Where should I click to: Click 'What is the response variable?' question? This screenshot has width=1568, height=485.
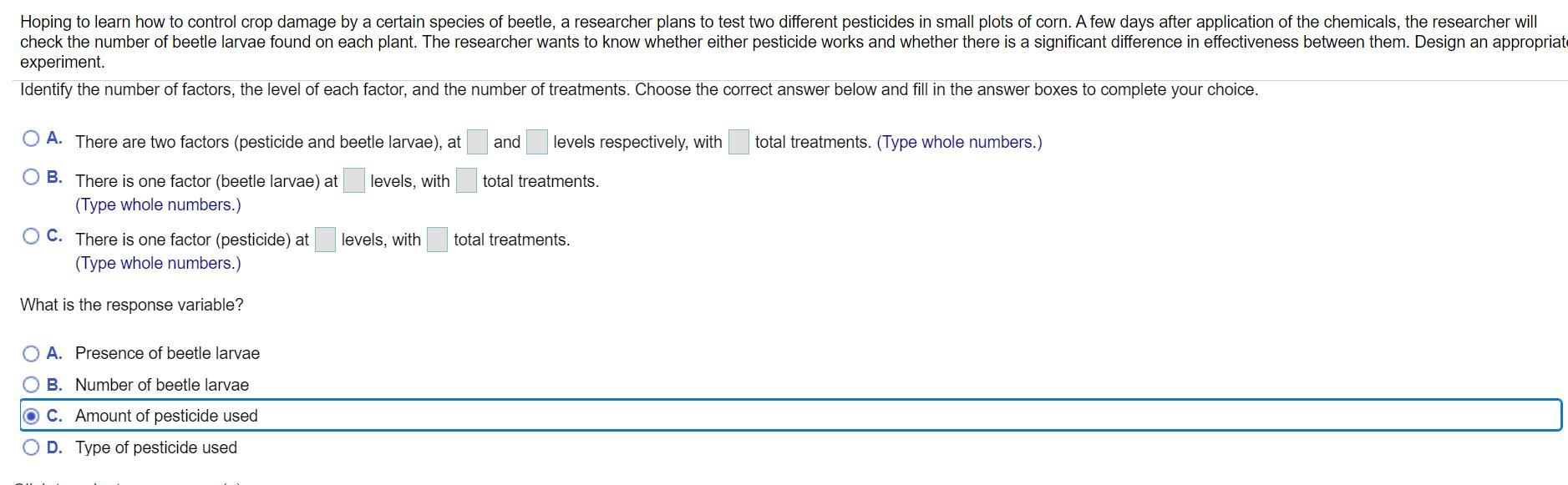132,305
